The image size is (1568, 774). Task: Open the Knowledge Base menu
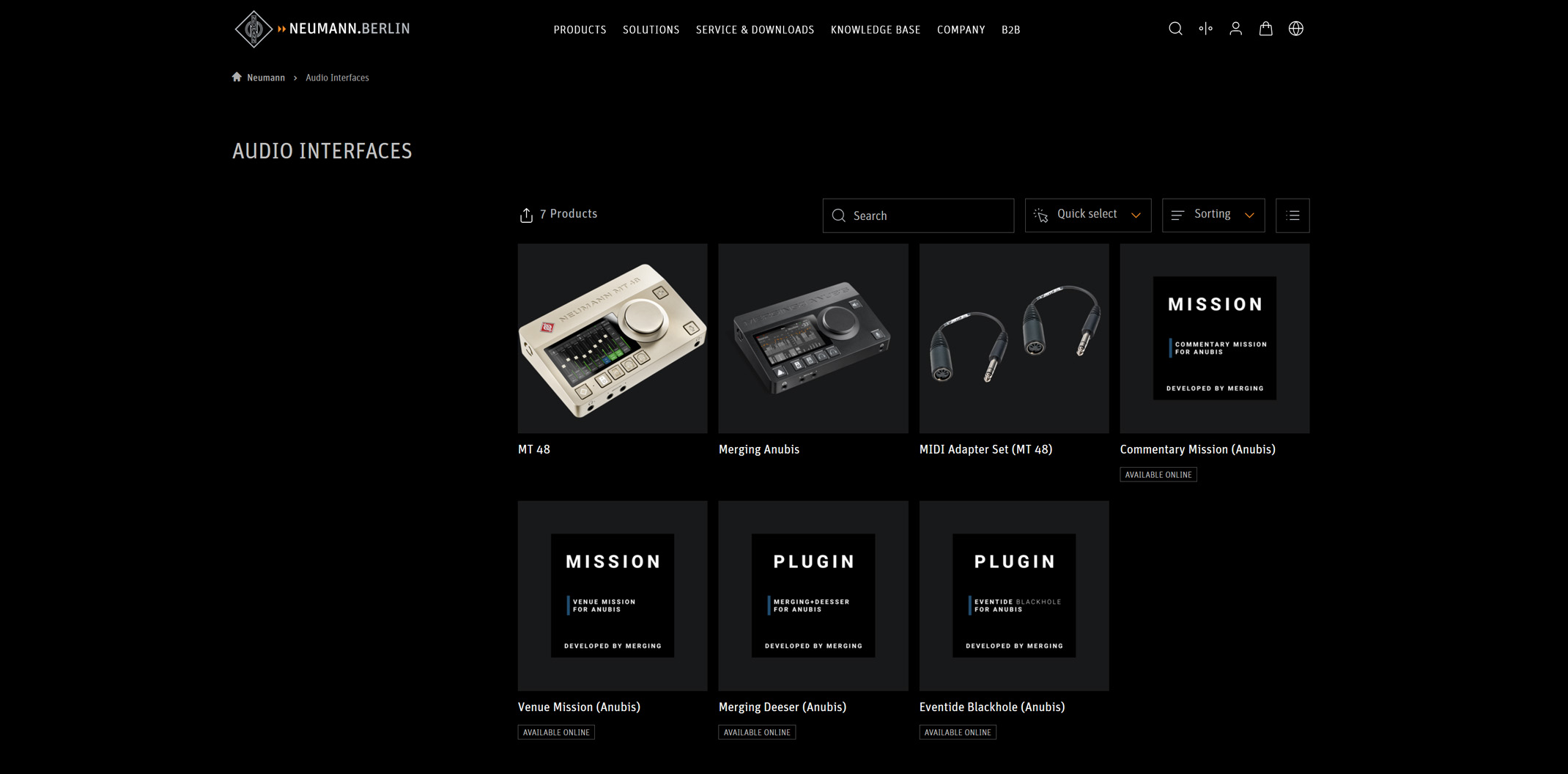click(875, 30)
